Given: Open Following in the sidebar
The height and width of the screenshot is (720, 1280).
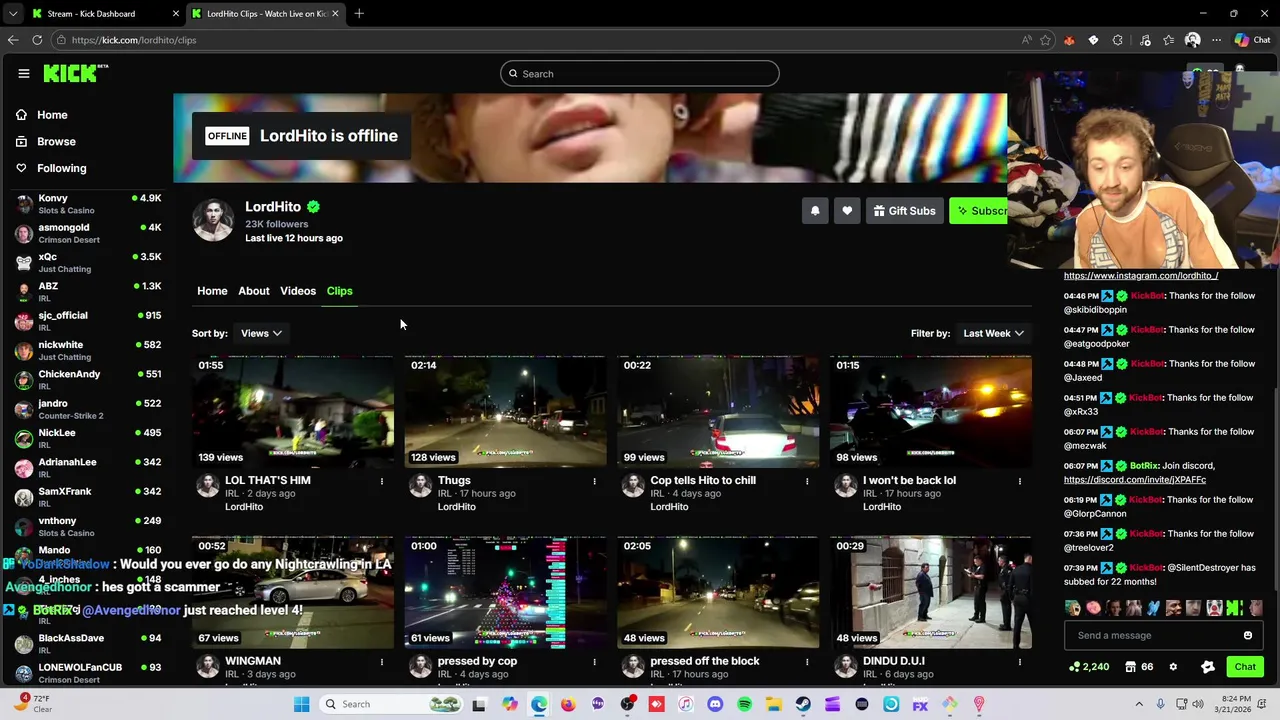Looking at the screenshot, I should pyautogui.click(x=61, y=168).
